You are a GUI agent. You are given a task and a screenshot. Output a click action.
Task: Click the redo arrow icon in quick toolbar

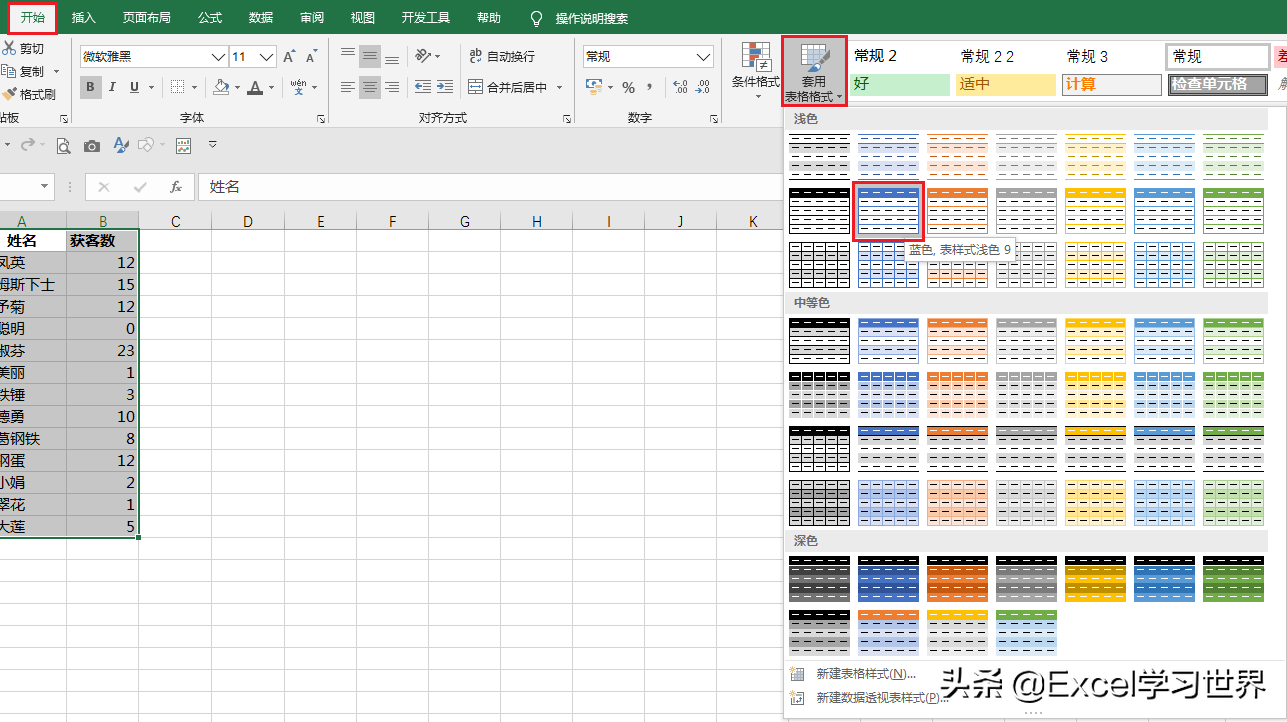click(30, 145)
